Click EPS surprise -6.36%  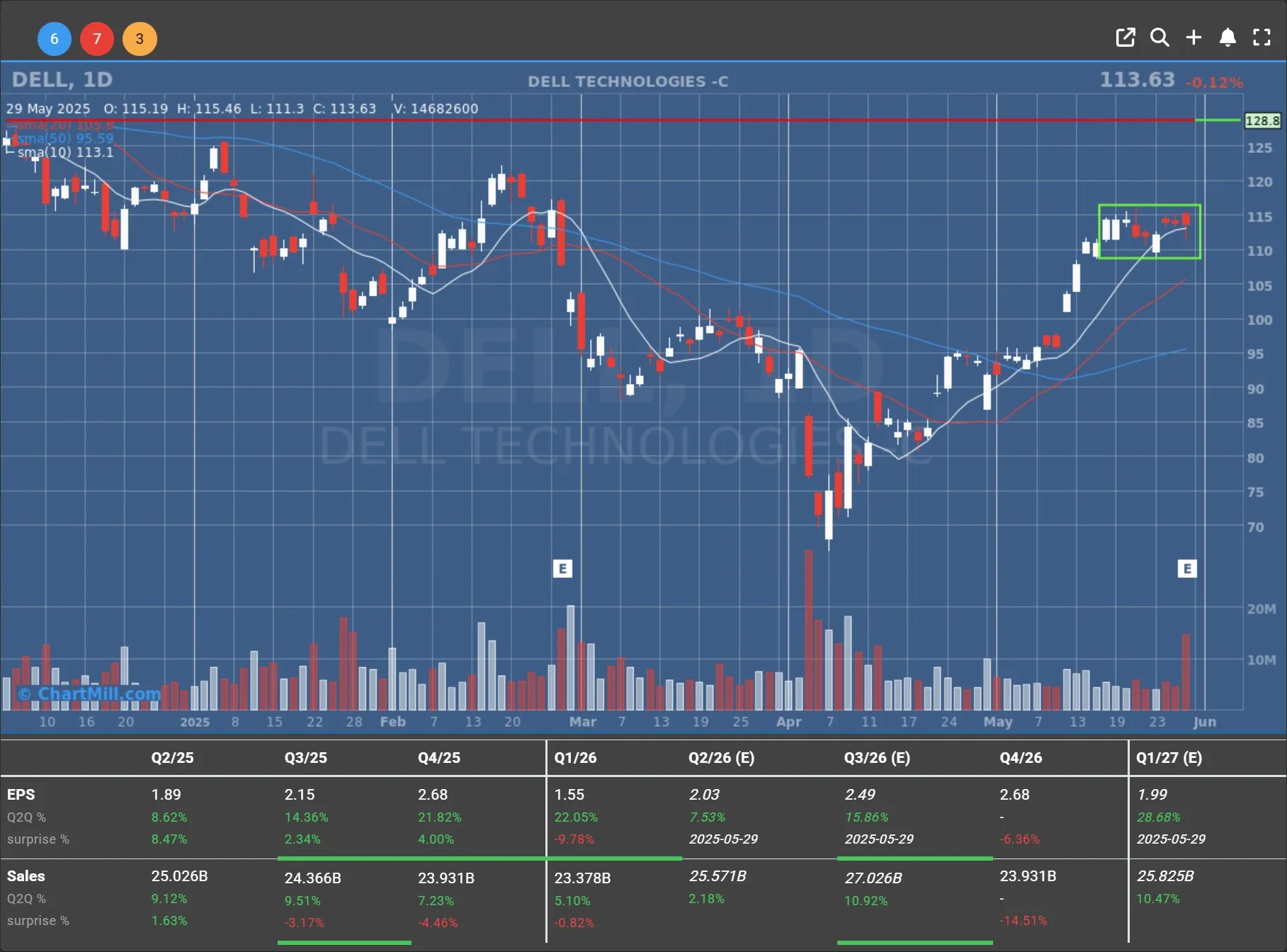[x=1019, y=839]
